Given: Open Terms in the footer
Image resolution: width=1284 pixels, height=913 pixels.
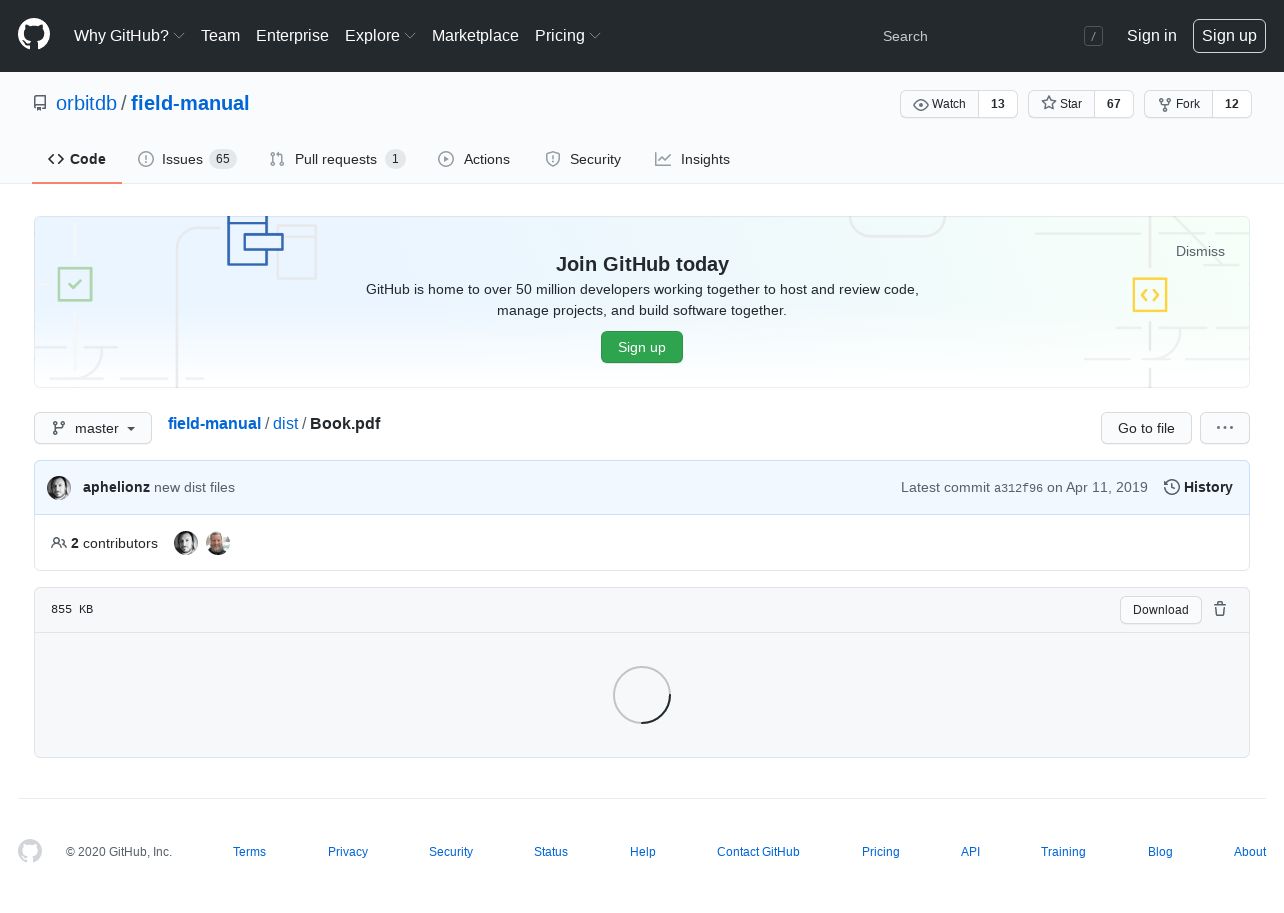Looking at the screenshot, I should [249, 852].
